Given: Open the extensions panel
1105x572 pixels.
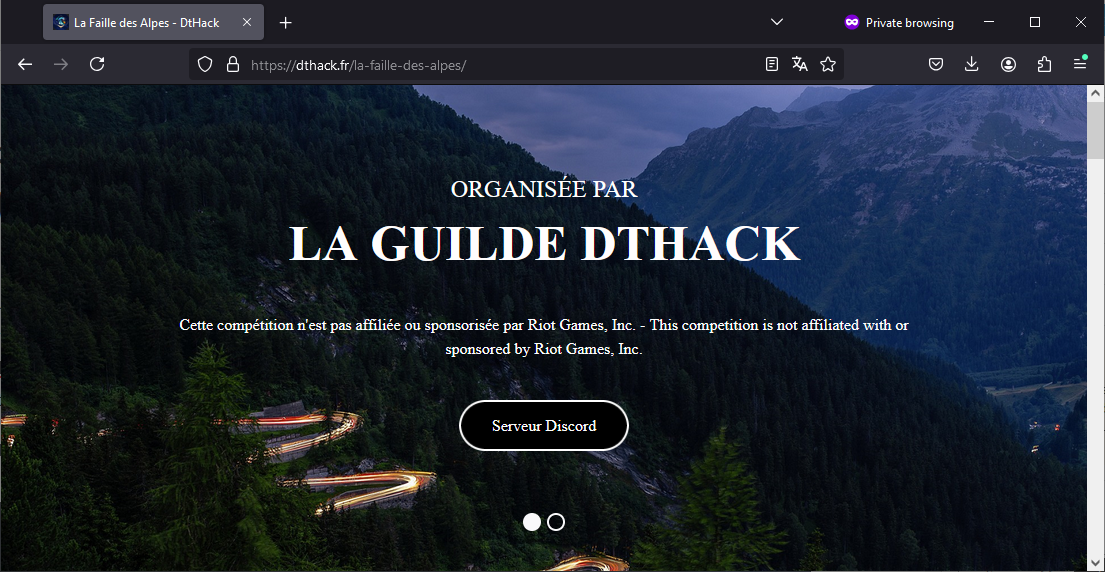Looking at the screenshot, I should [1044, 65].
